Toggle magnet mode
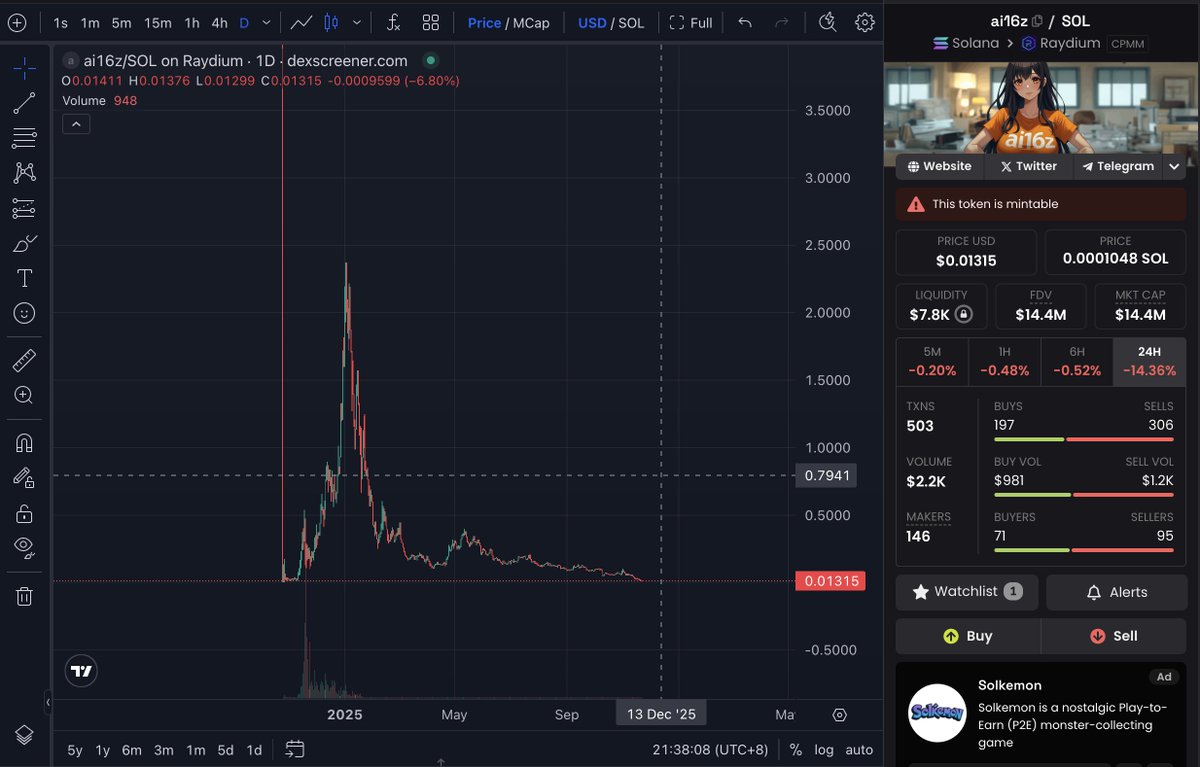 click(25, 442)
